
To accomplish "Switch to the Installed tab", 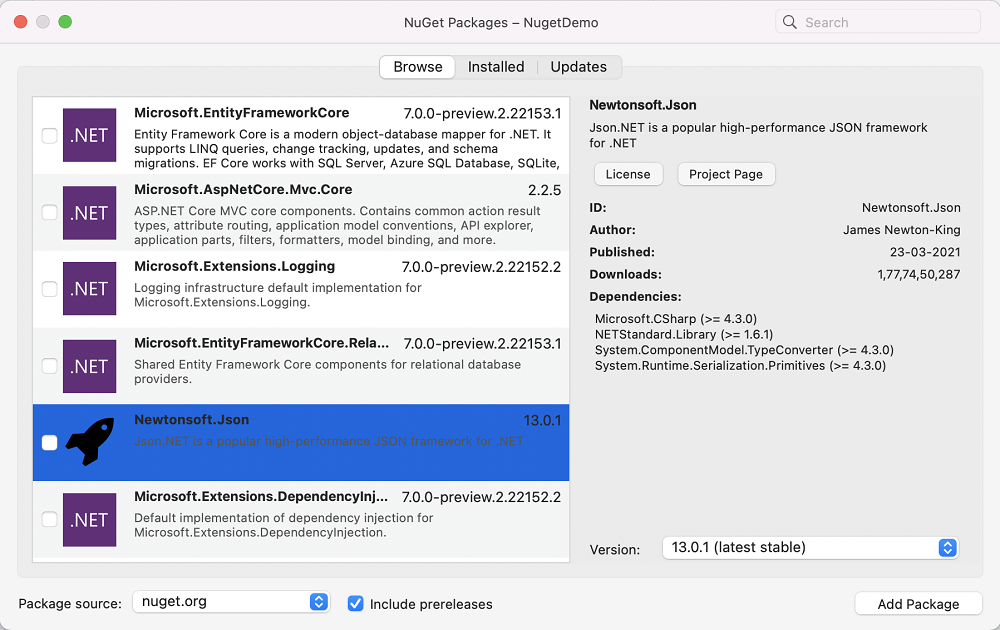I will [496, 67].
